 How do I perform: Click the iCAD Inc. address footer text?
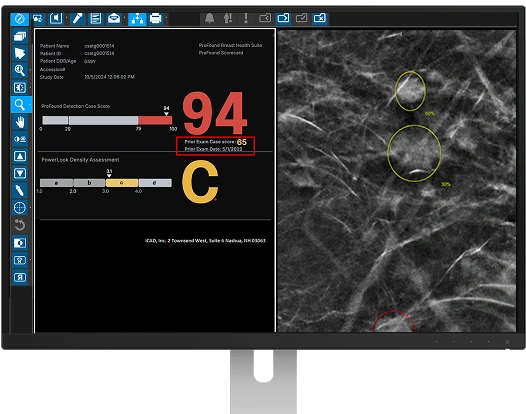tap(205, 241)
